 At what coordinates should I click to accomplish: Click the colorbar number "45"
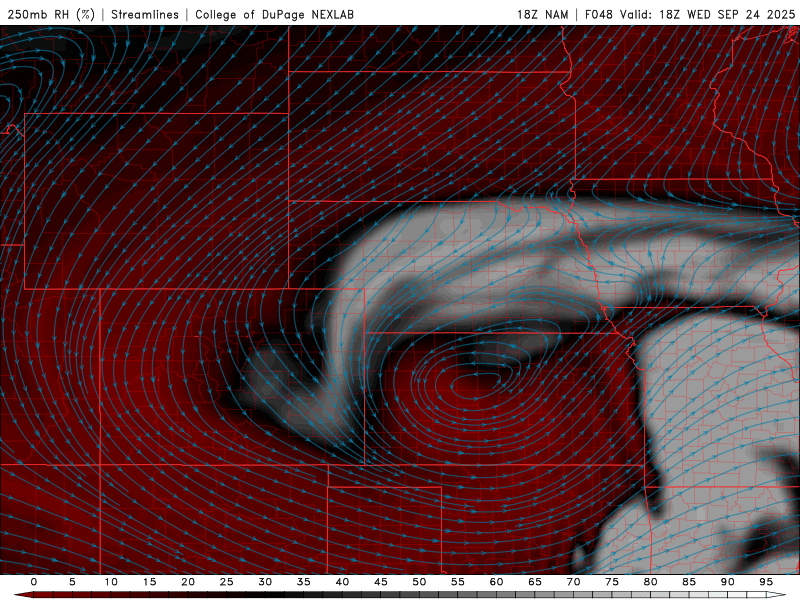click(x=381, y=582)
